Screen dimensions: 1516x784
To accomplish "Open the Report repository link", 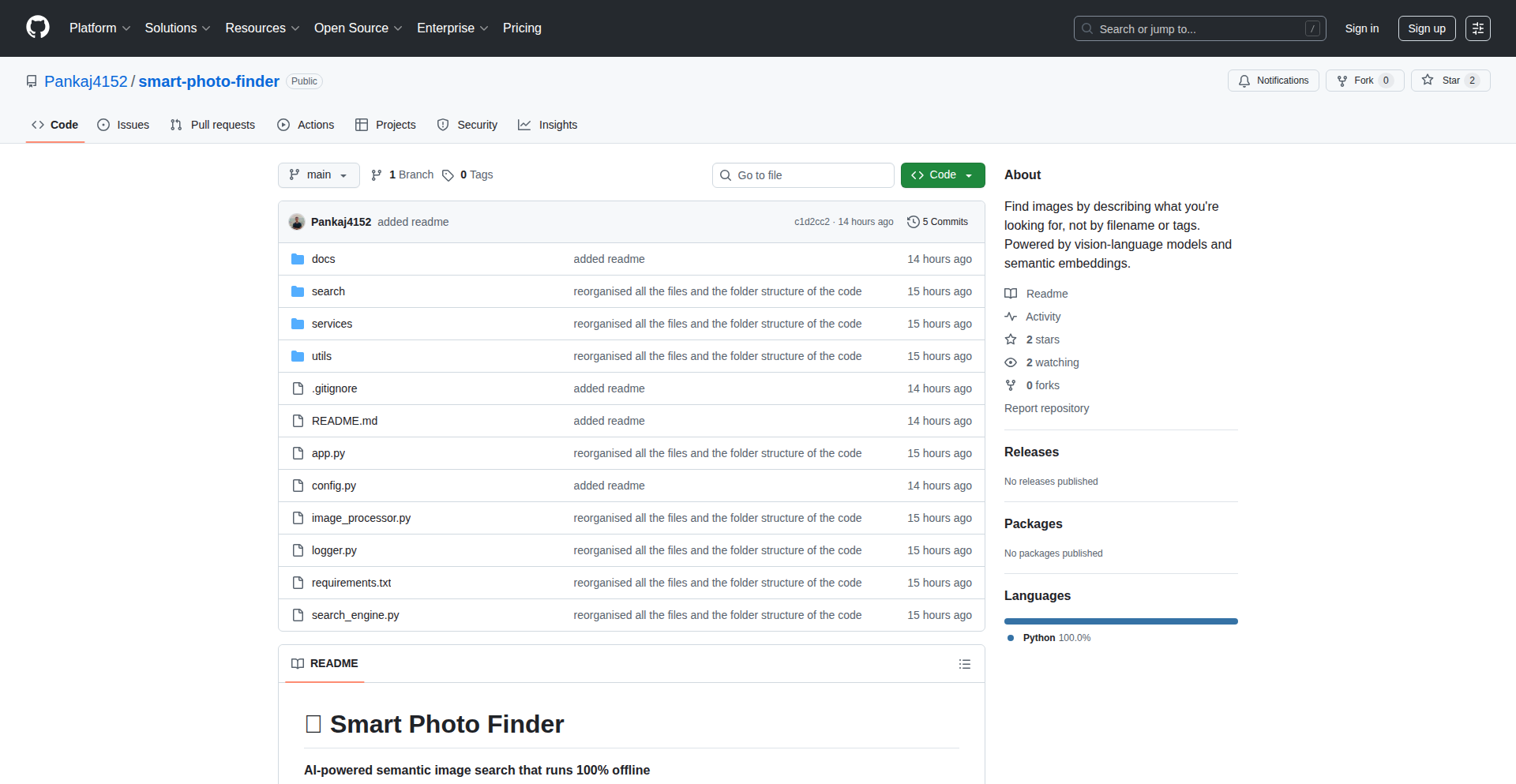I will [x=1046, y=408].
